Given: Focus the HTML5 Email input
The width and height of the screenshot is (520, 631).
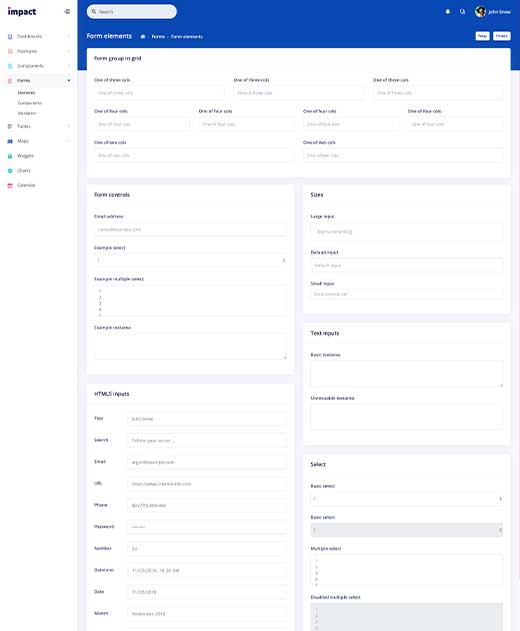Looking at the screenshot, I should (207, 462).
